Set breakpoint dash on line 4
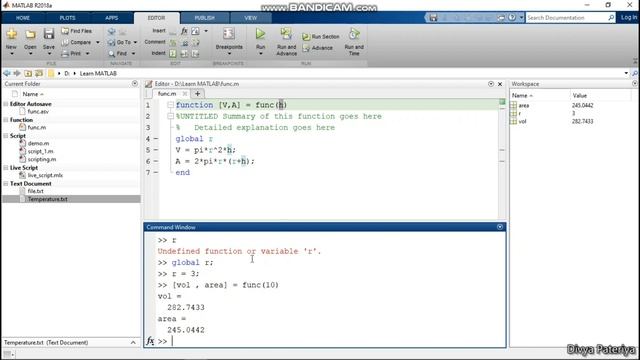Image resolution: width=640 pixels, height=360 pixels. pyautogui.click(x=156, y=139)
